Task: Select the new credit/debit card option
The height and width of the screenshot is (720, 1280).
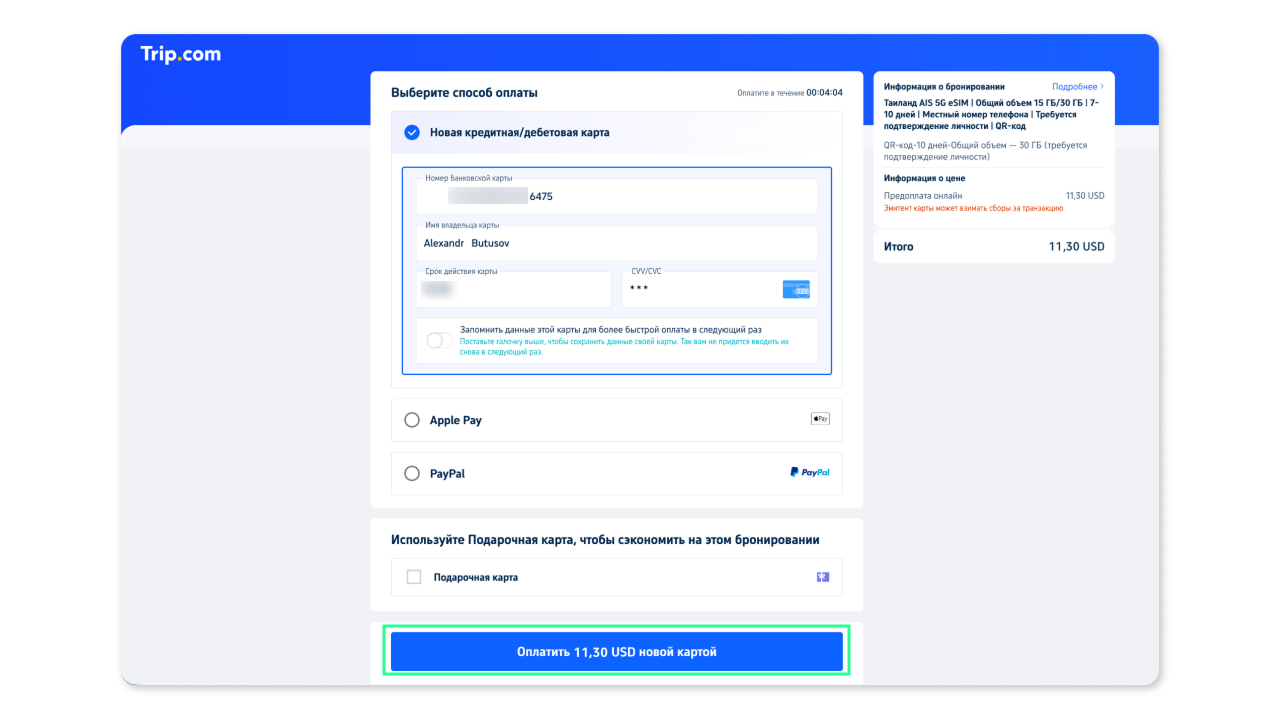Action: click(412, 132)
